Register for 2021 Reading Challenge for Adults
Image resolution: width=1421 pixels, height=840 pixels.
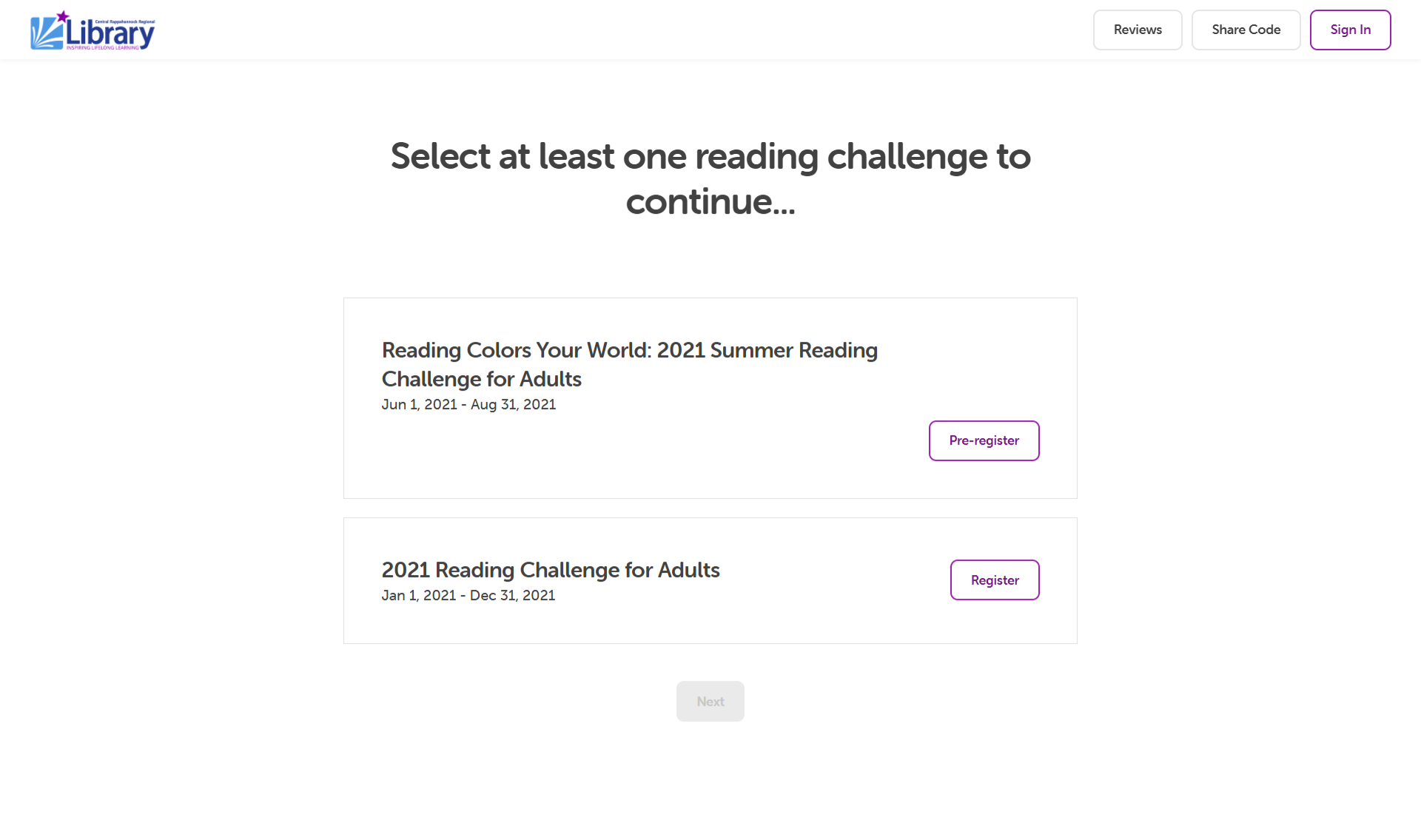(995, 579)
